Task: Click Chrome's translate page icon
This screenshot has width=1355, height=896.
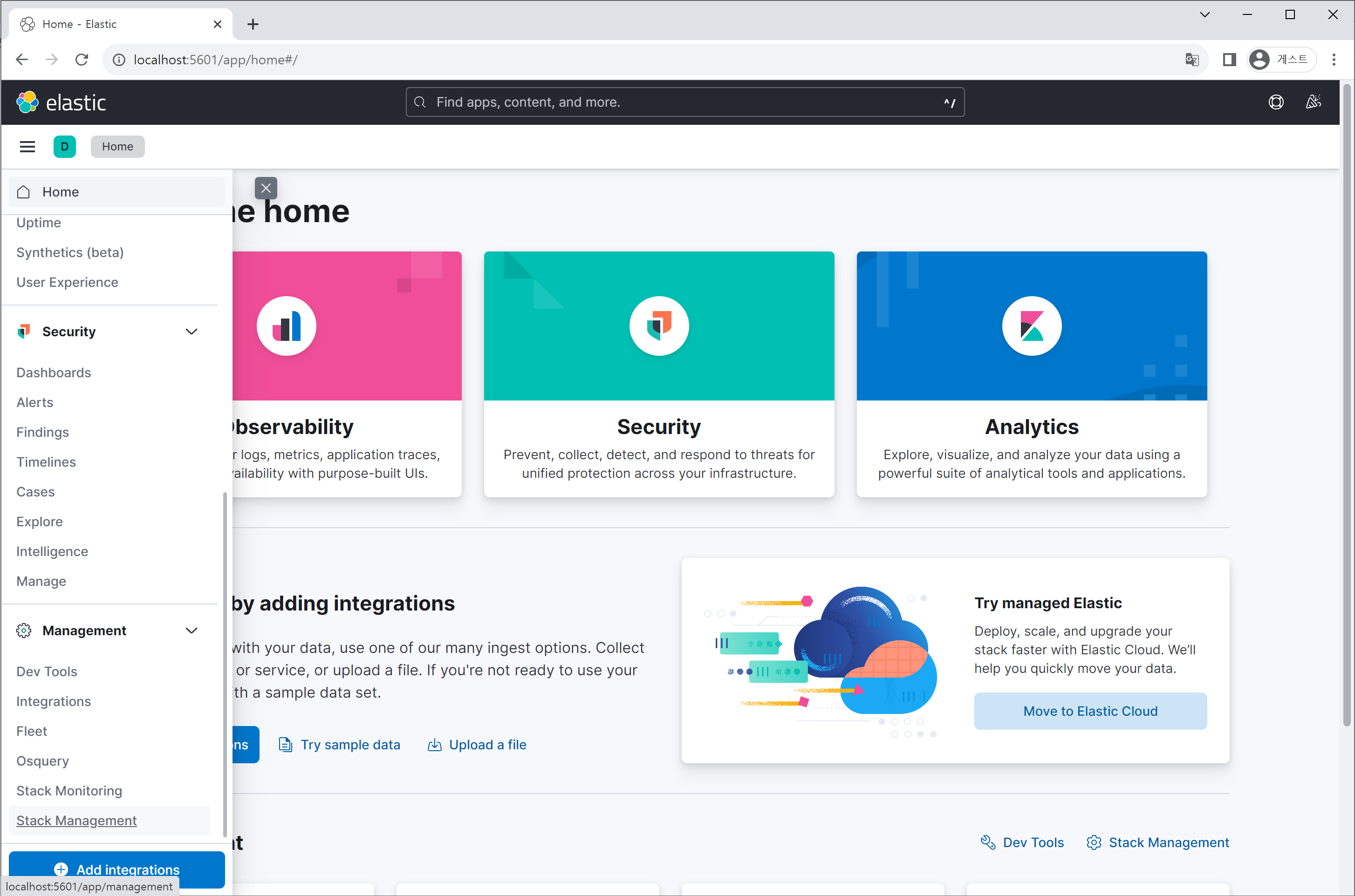Action: pos(1191,60)
